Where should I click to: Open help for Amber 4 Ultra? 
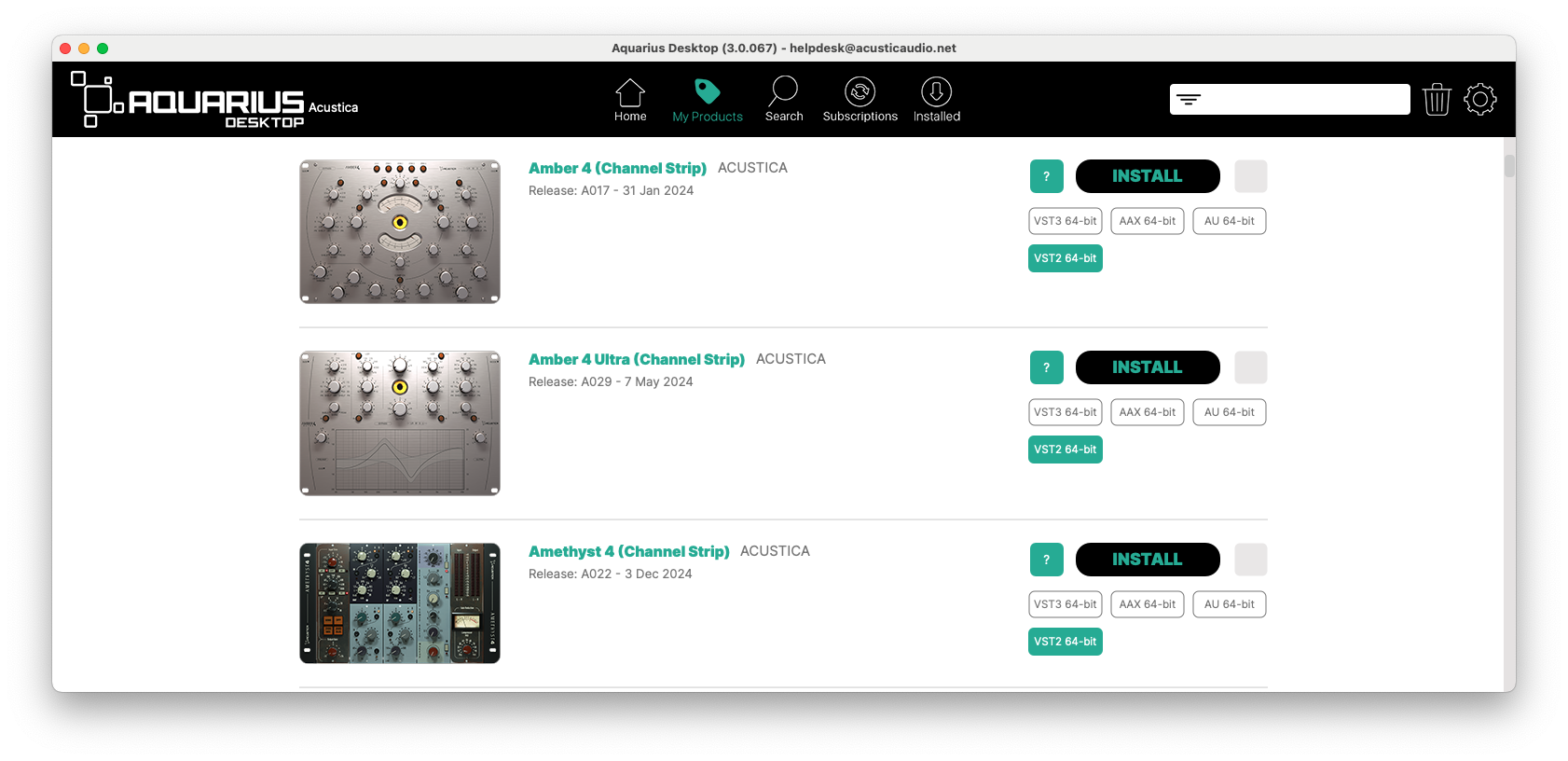1047,367
